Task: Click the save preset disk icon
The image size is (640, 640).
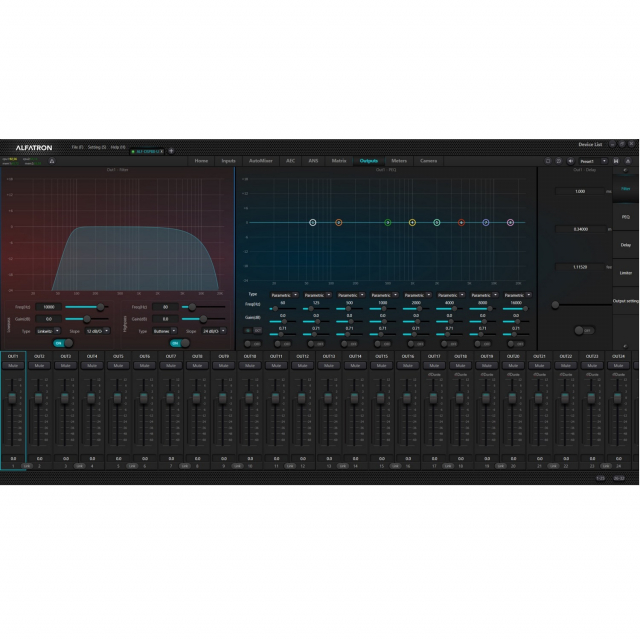Action: 616,160
